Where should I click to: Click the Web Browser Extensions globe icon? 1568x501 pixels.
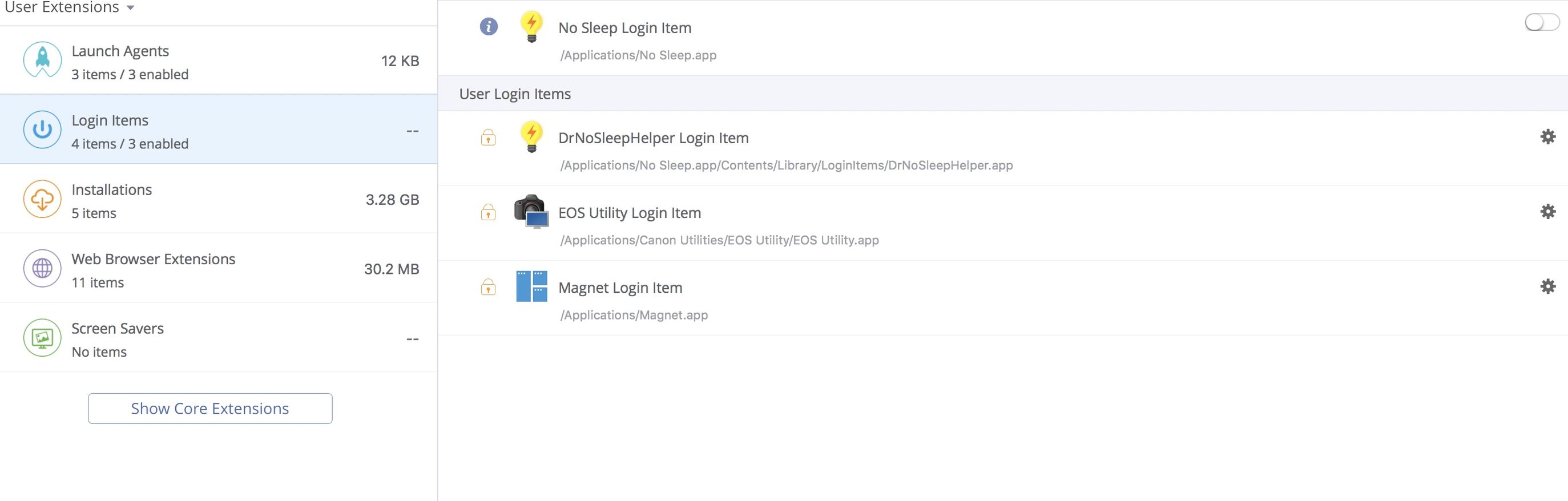42,268
